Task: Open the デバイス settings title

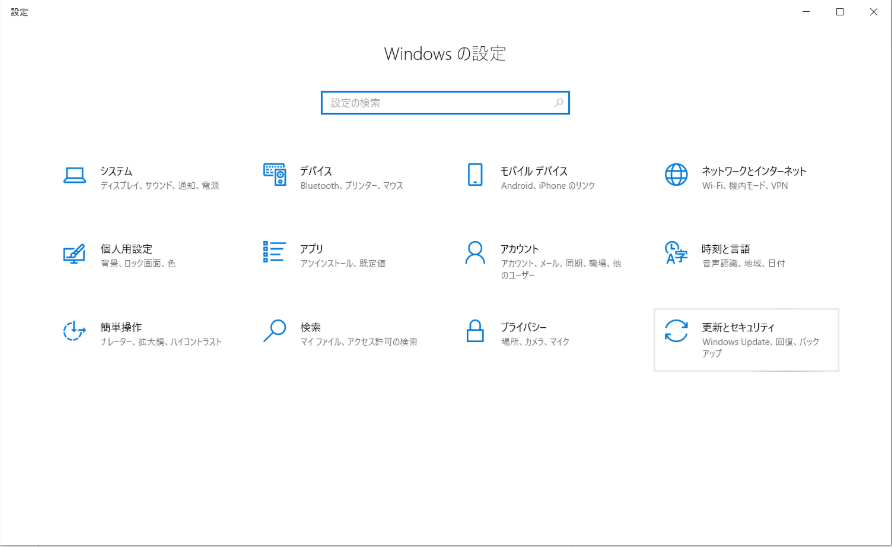Action: point(316,171)
